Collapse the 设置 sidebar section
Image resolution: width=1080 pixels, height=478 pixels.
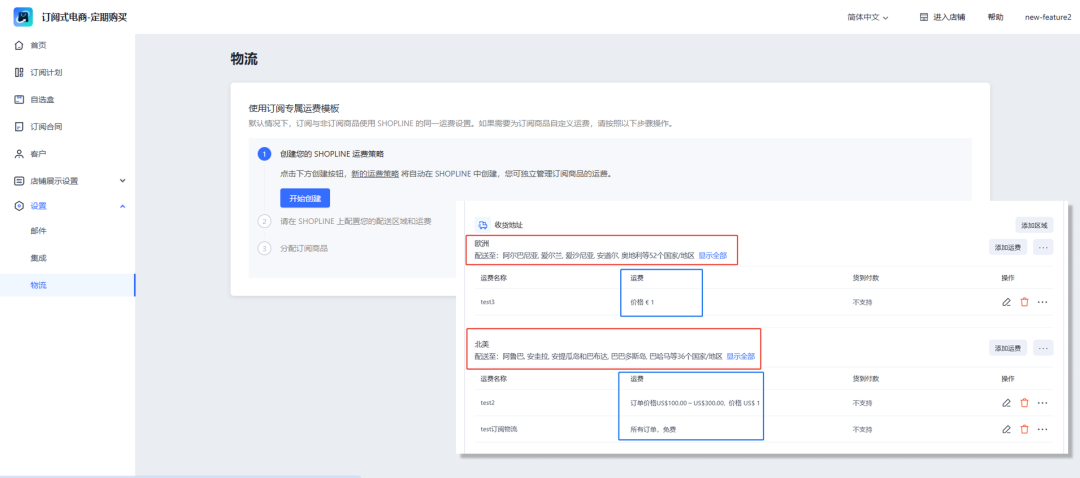122,206
